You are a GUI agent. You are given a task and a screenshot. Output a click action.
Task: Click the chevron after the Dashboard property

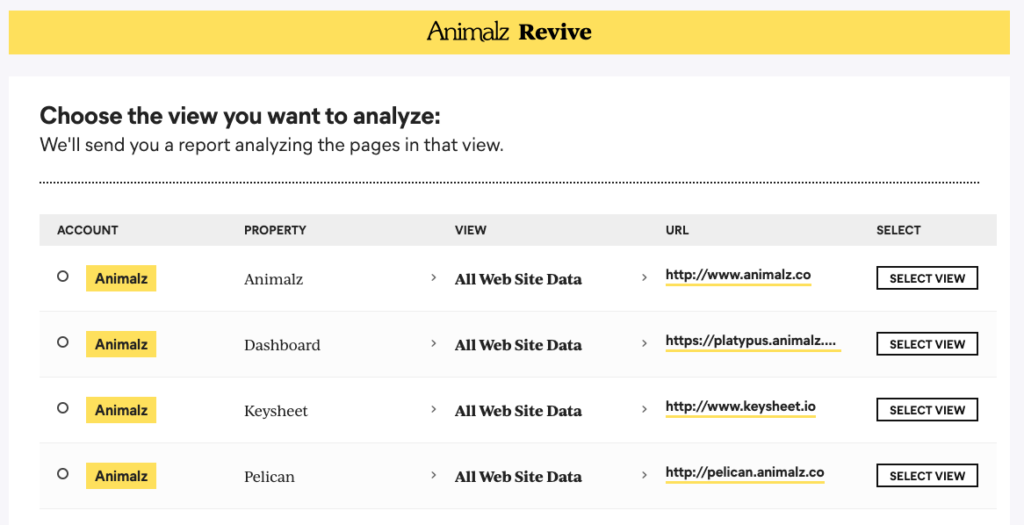click(x=433, y=343)
